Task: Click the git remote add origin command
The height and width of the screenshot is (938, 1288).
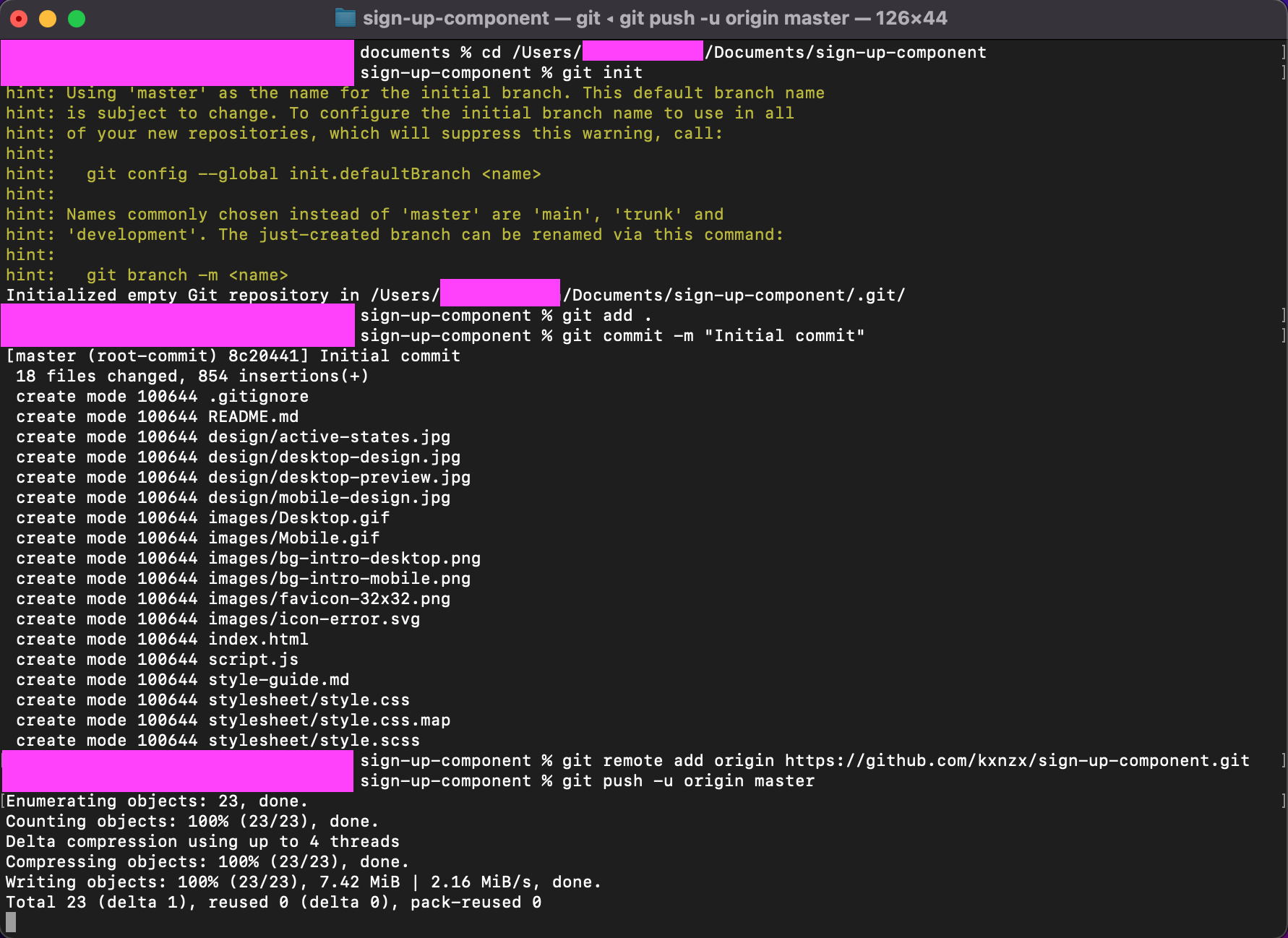Action: 669,760
